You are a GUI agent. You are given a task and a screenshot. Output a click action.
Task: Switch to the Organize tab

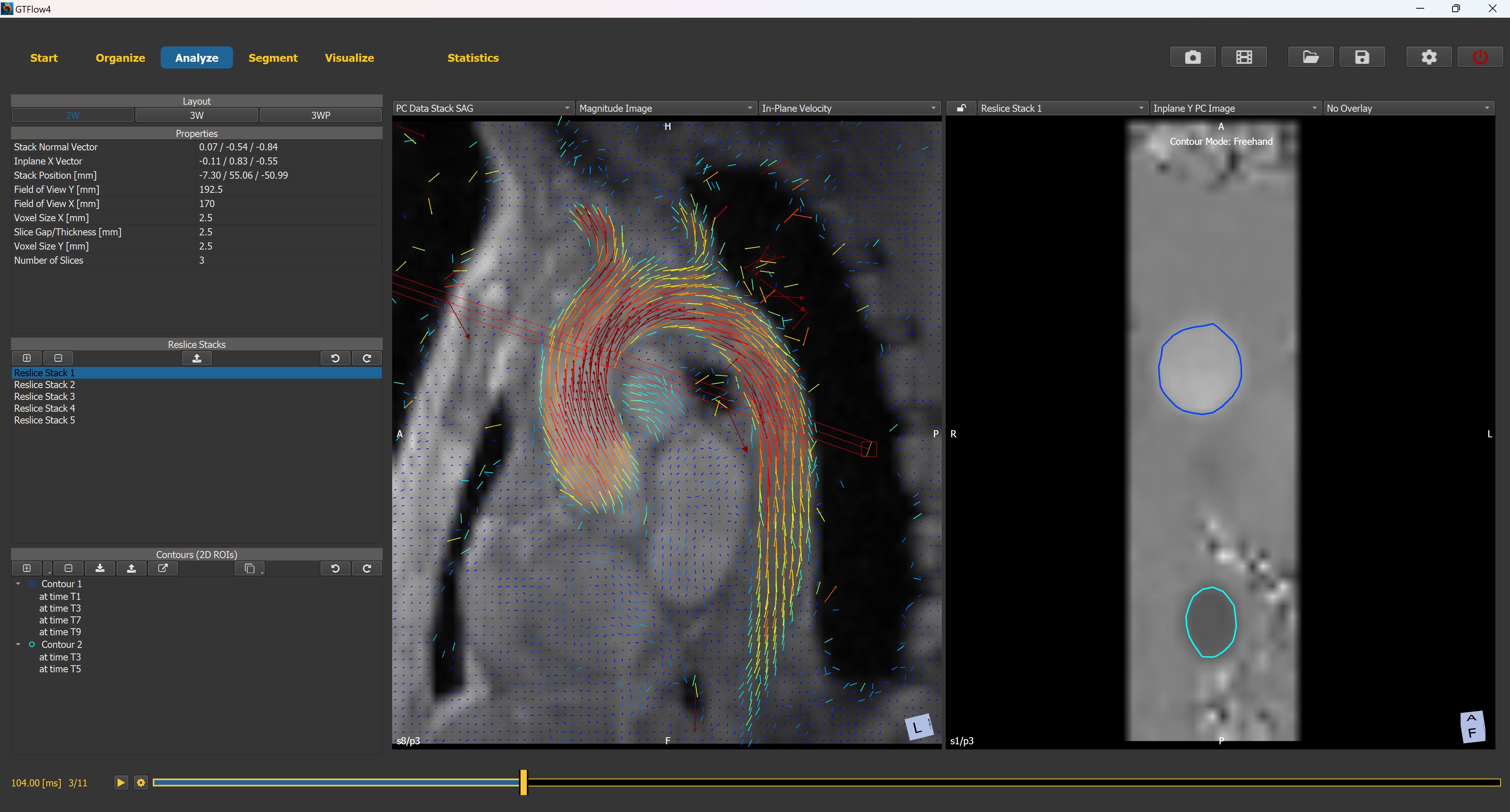point(120,58)
